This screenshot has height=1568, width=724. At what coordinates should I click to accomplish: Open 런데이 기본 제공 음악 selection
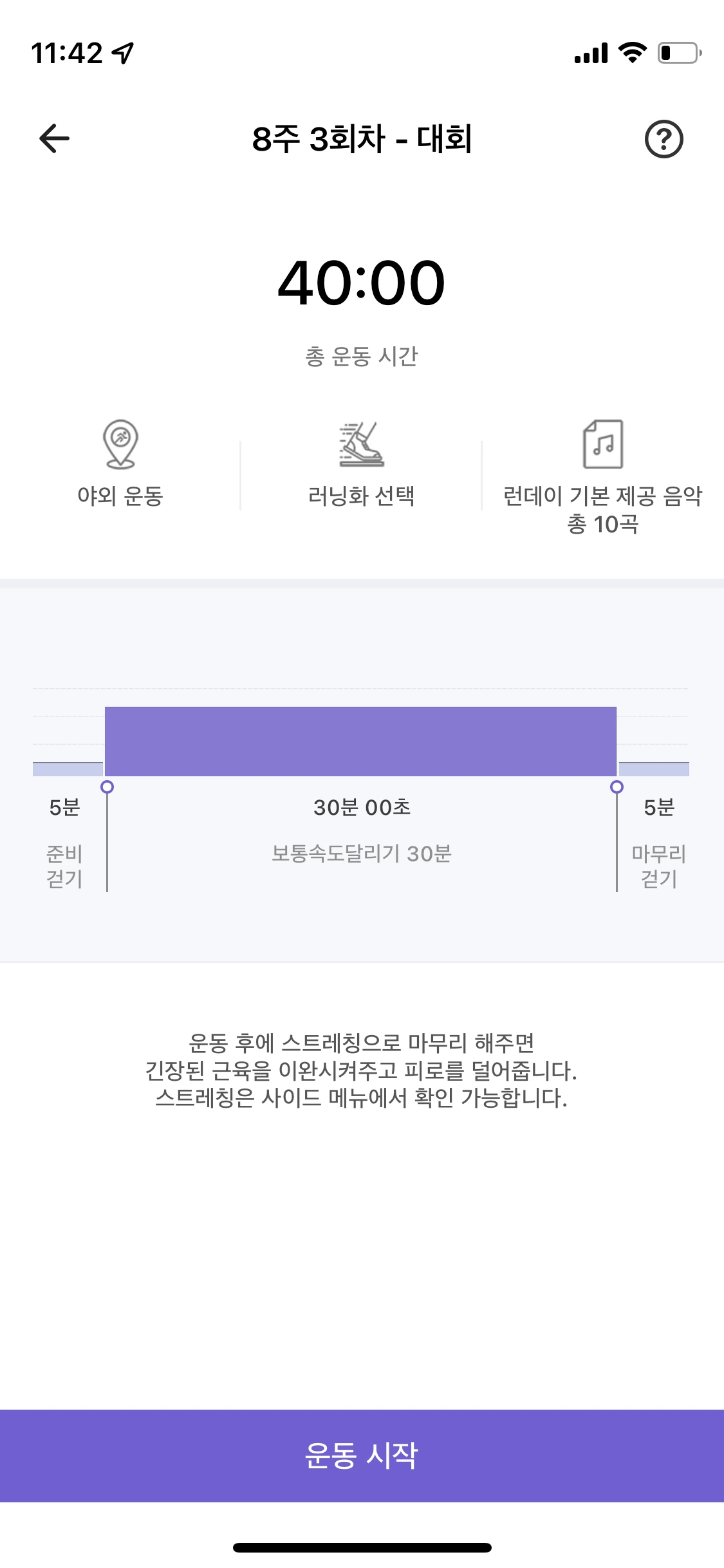tap(602, 496)
